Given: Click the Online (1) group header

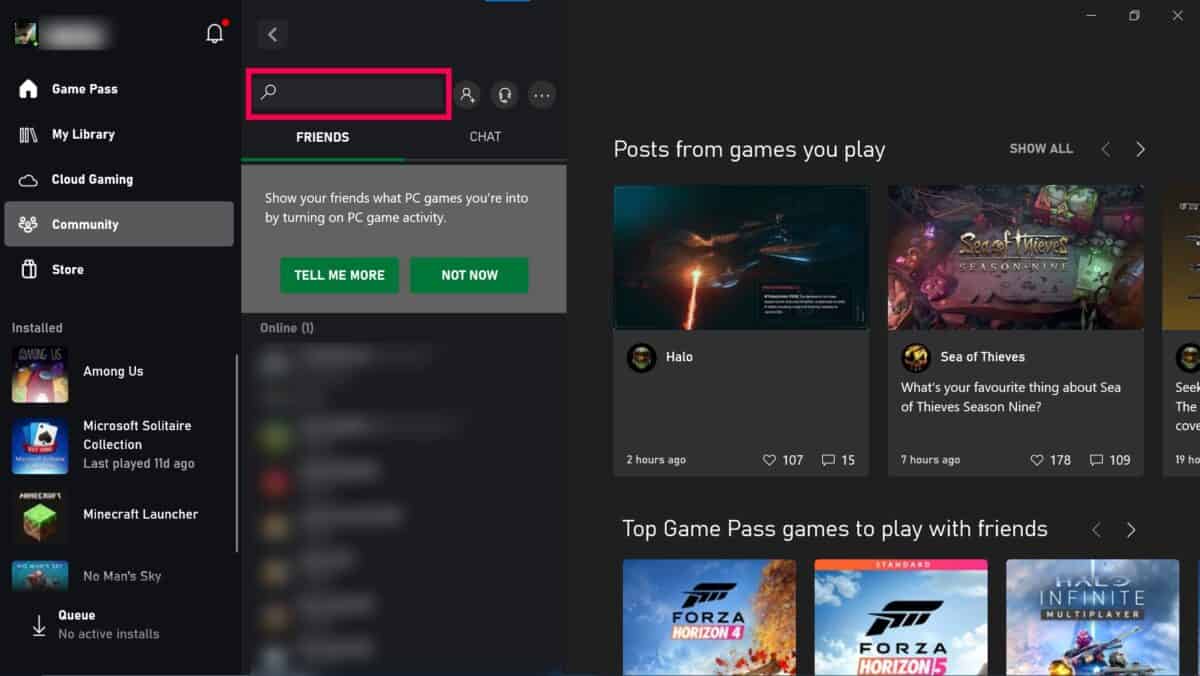Looking at the screenshot, I should pyautogui.click(x=286, y=328).
